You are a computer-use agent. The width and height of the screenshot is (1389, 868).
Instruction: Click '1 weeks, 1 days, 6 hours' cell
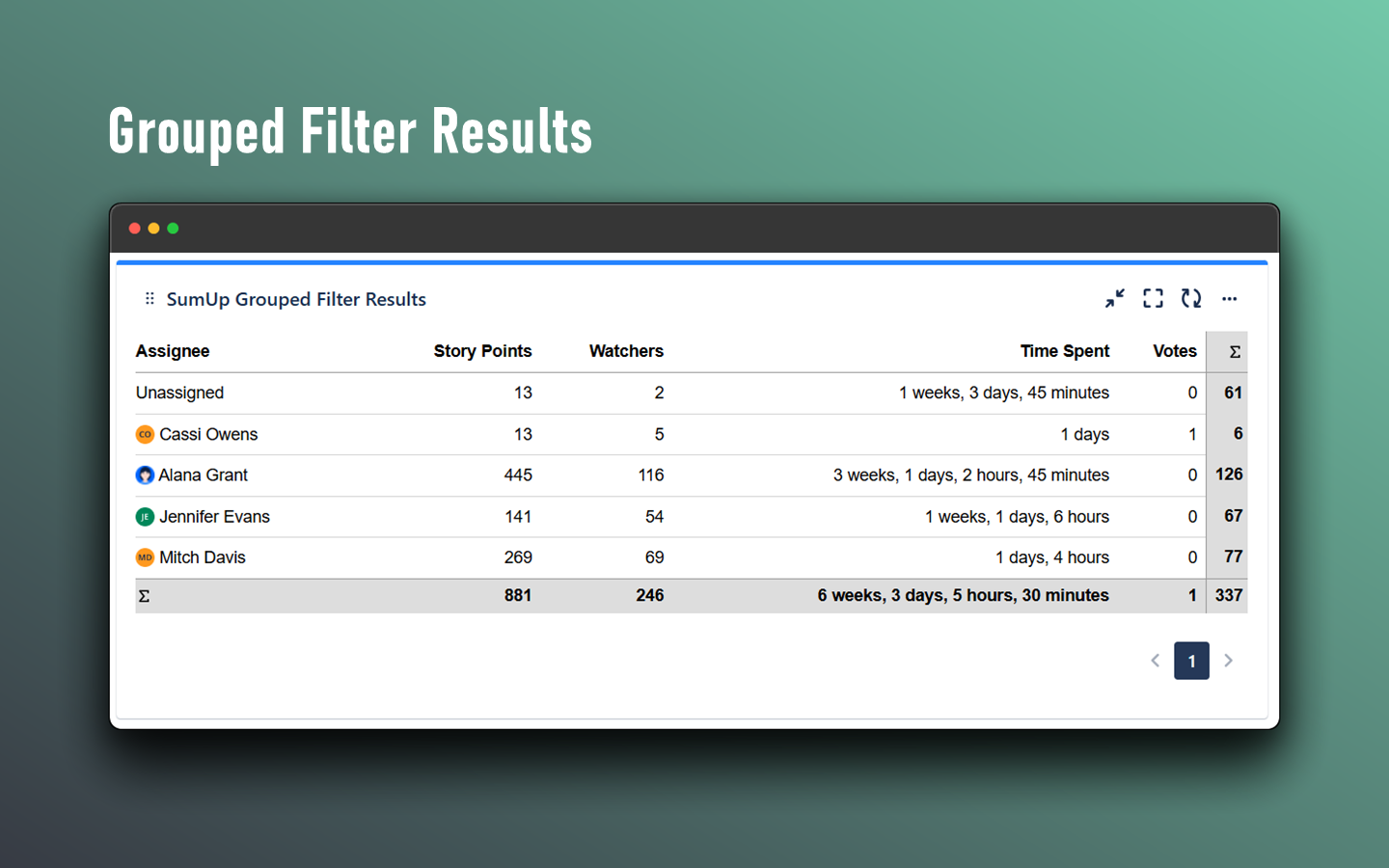pos(1017,517)
